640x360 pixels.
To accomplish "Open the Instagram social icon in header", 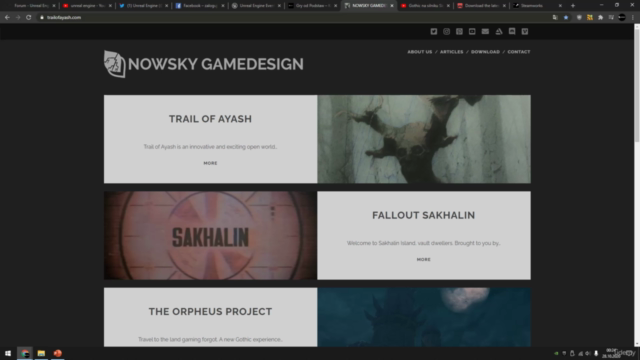I will [447, 31].
